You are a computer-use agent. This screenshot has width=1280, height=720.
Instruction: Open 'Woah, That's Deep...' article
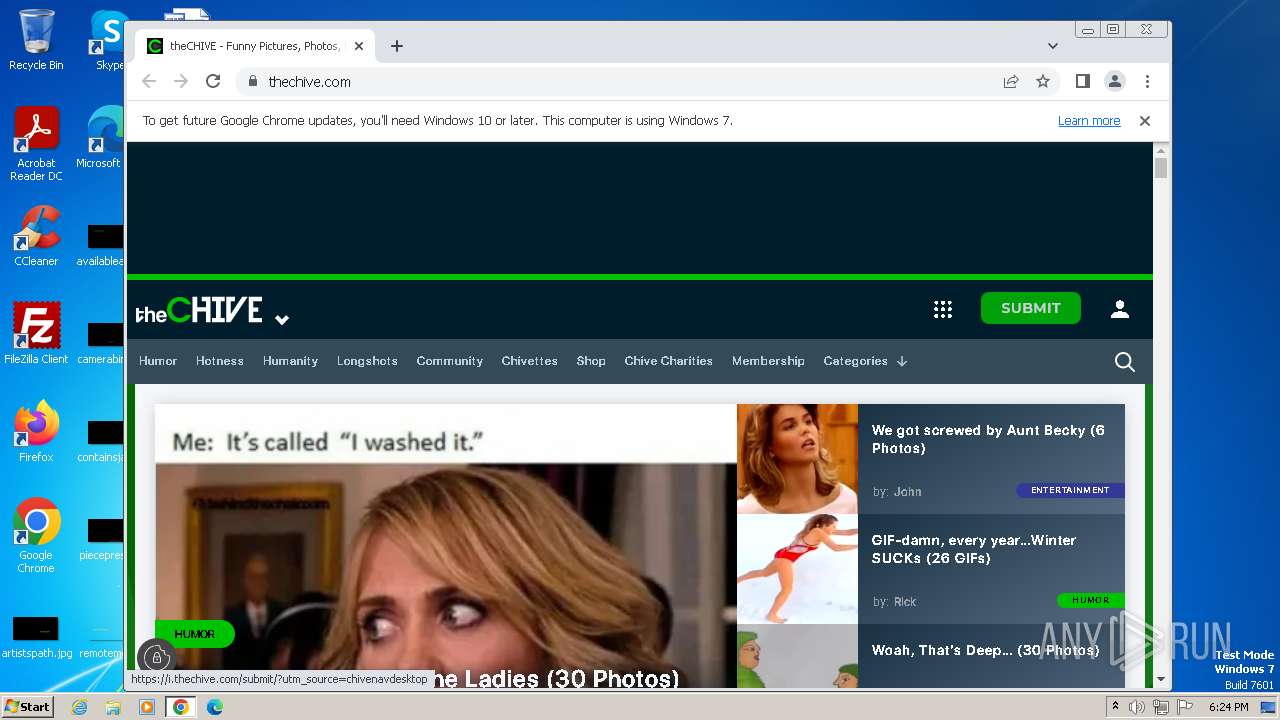(x=985, y=650)
